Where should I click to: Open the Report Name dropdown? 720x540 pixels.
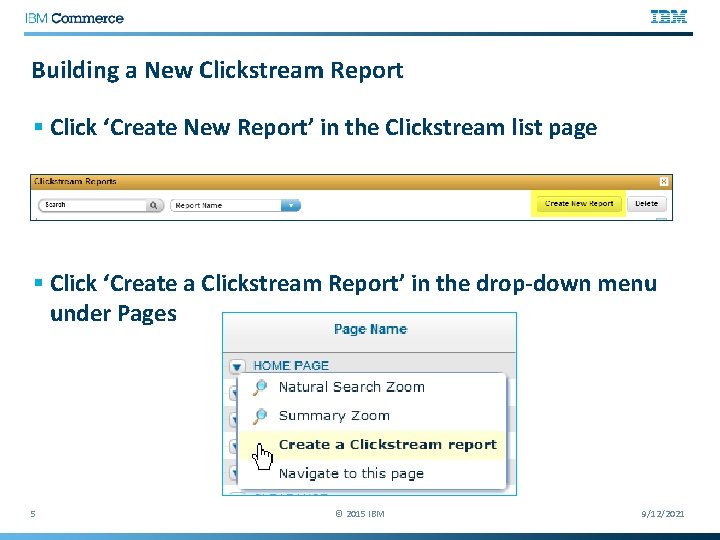pyautogui.click(x=290, y=205)
